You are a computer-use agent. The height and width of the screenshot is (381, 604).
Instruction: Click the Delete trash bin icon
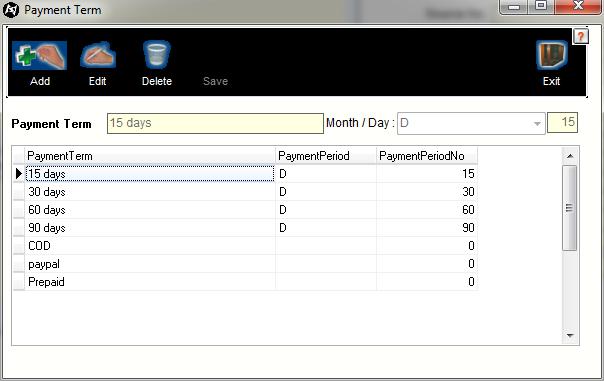157,55
